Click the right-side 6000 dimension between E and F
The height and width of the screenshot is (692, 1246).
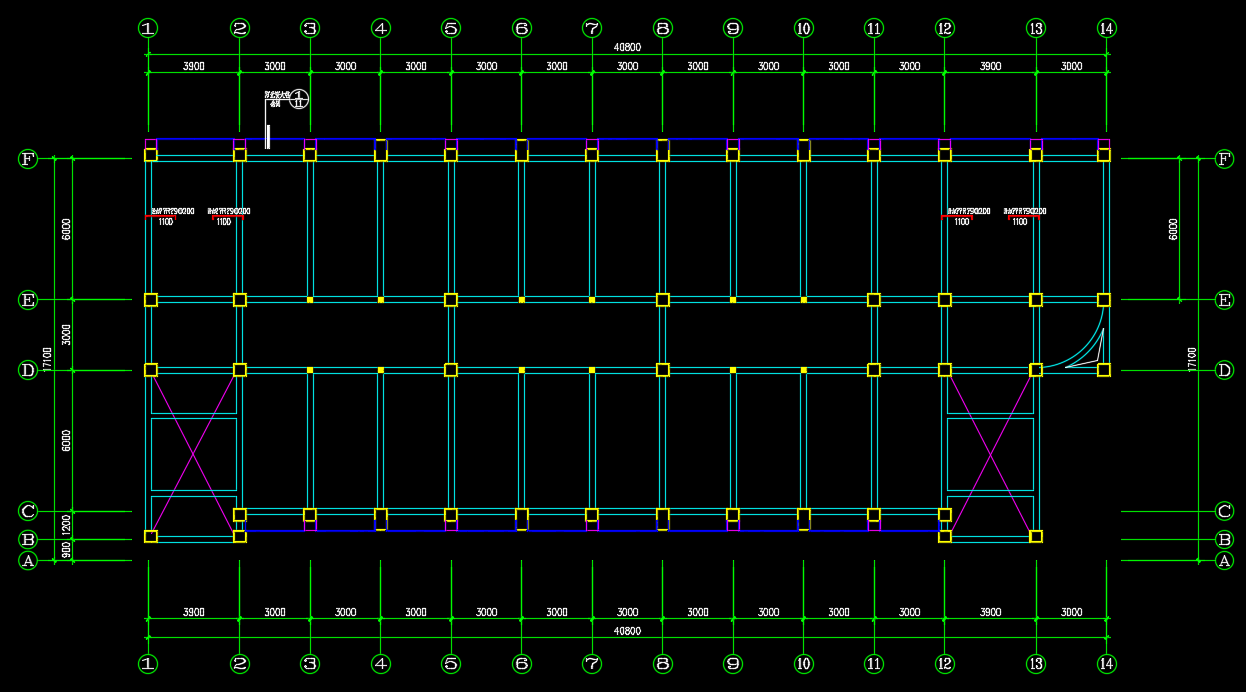(x=1173, y=229)
